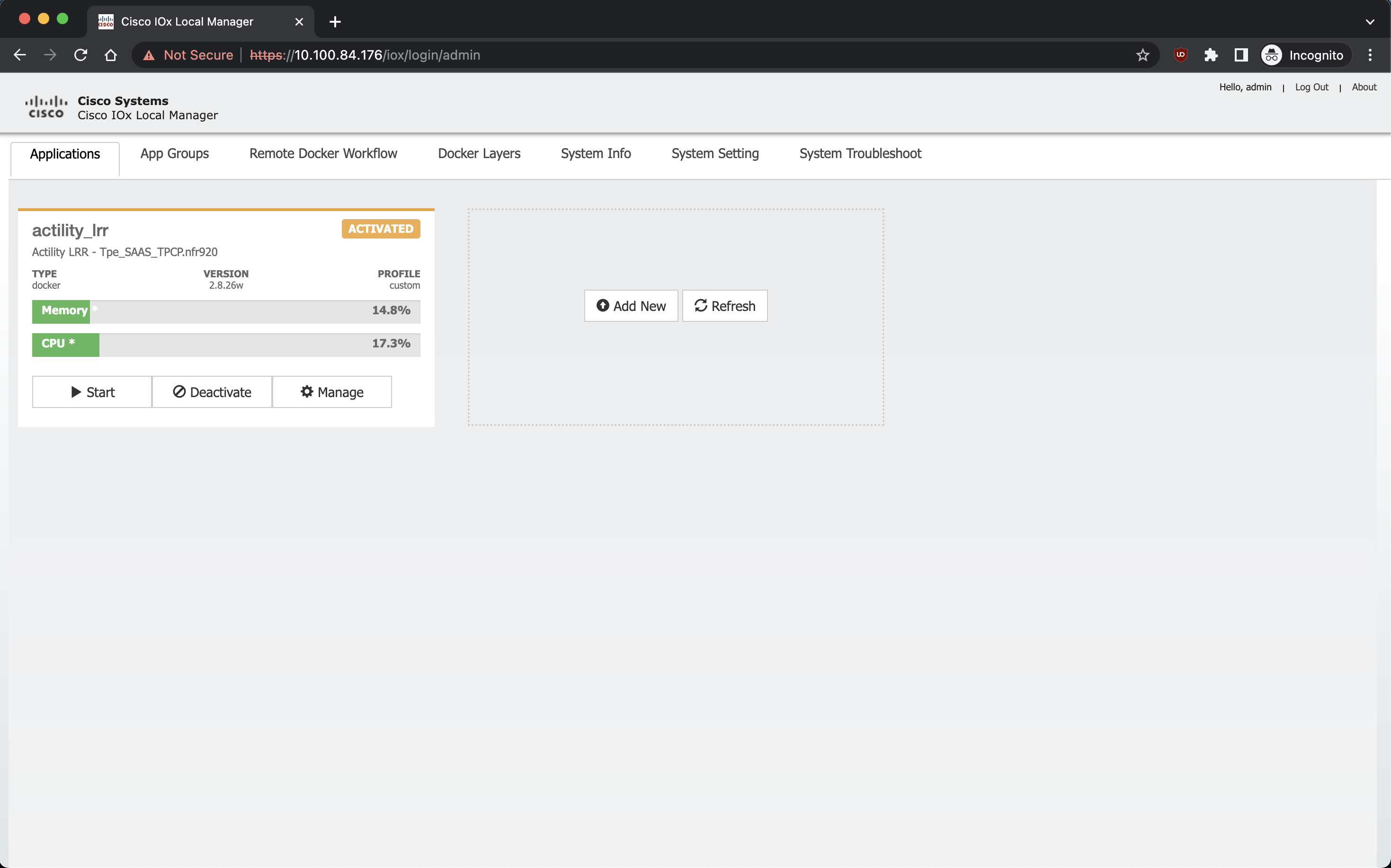Click Add New application button
Image resolution: width=1391 pixels, height=868 pixels.
tap(631, 306)
